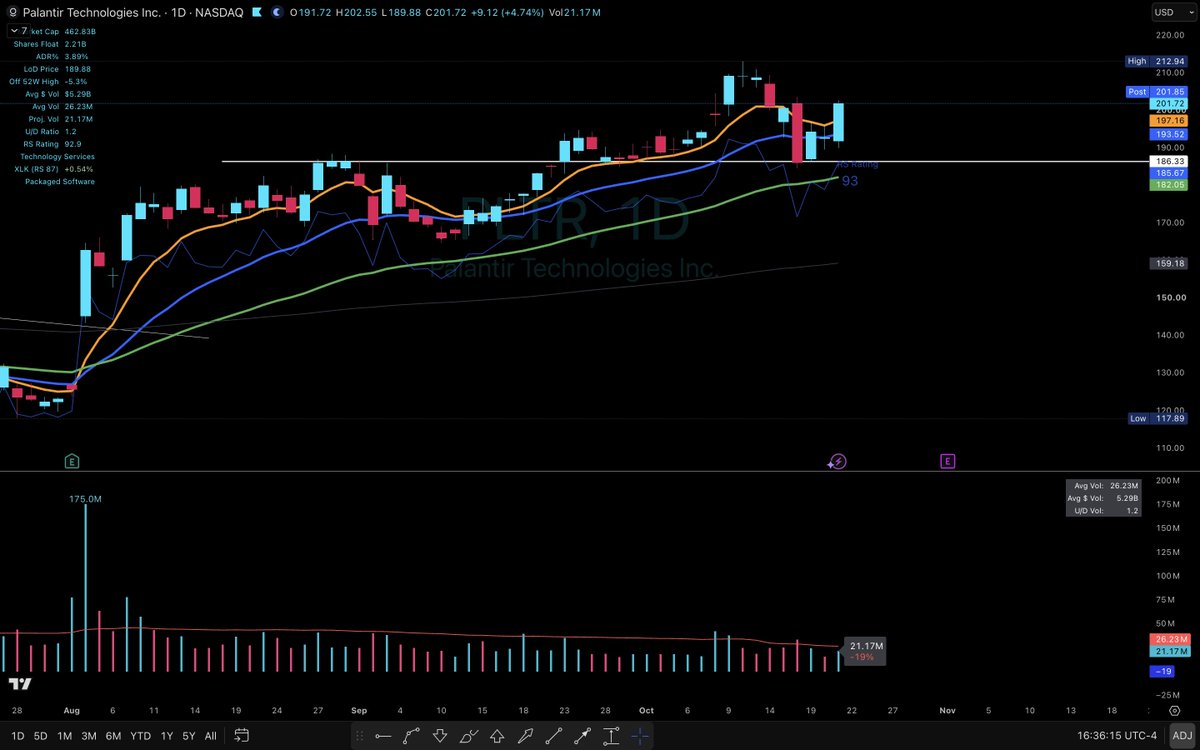Switch to the 1Y time range
Viewport: 1200px width, 750px height.
coord(167,736)
